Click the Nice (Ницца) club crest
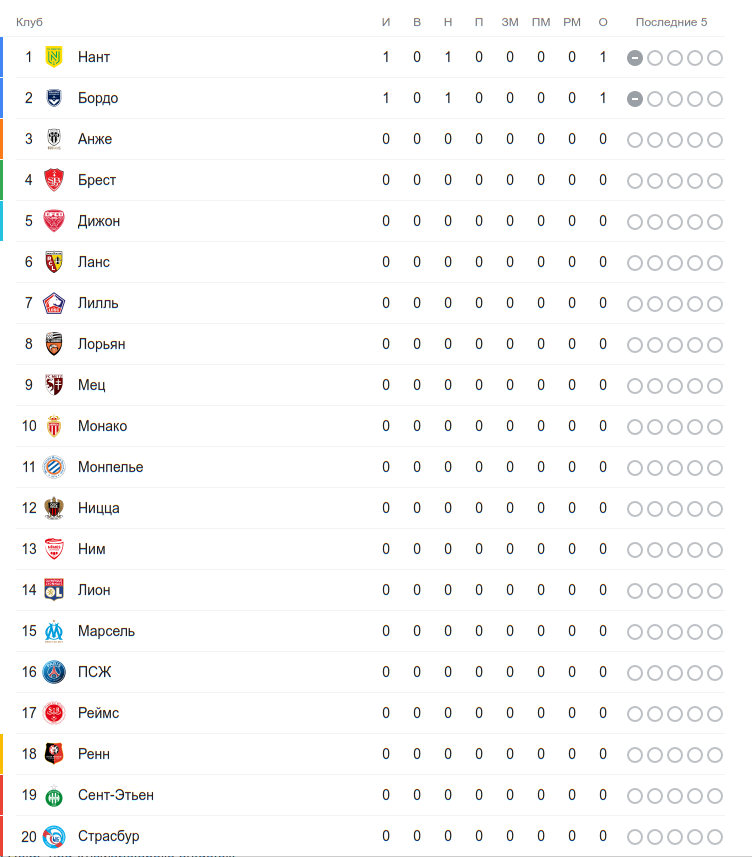The image size is (752, 857). pyautogui.click(x=54, y=508)
